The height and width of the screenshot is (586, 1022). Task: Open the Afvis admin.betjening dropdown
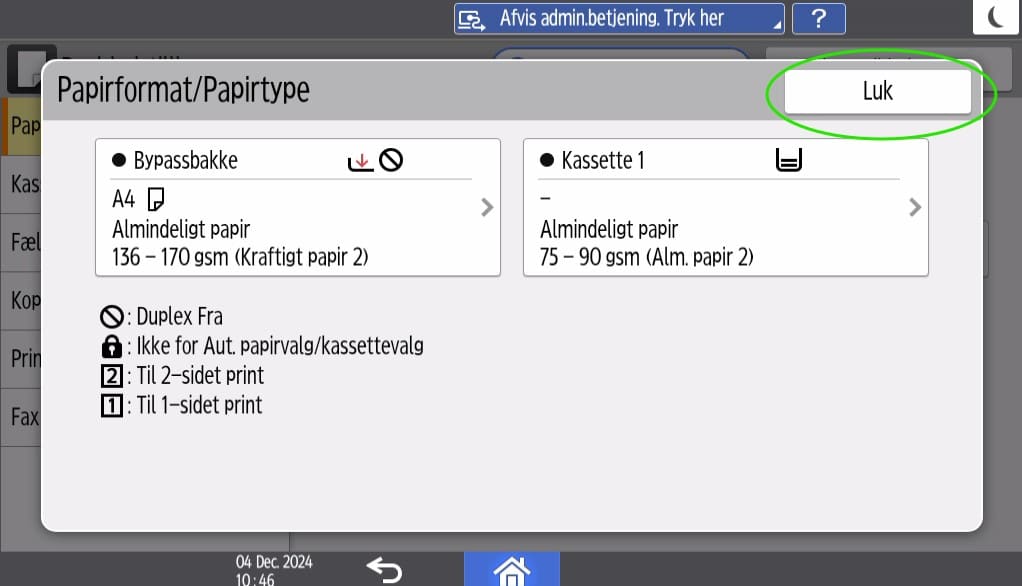coord(618,18)
